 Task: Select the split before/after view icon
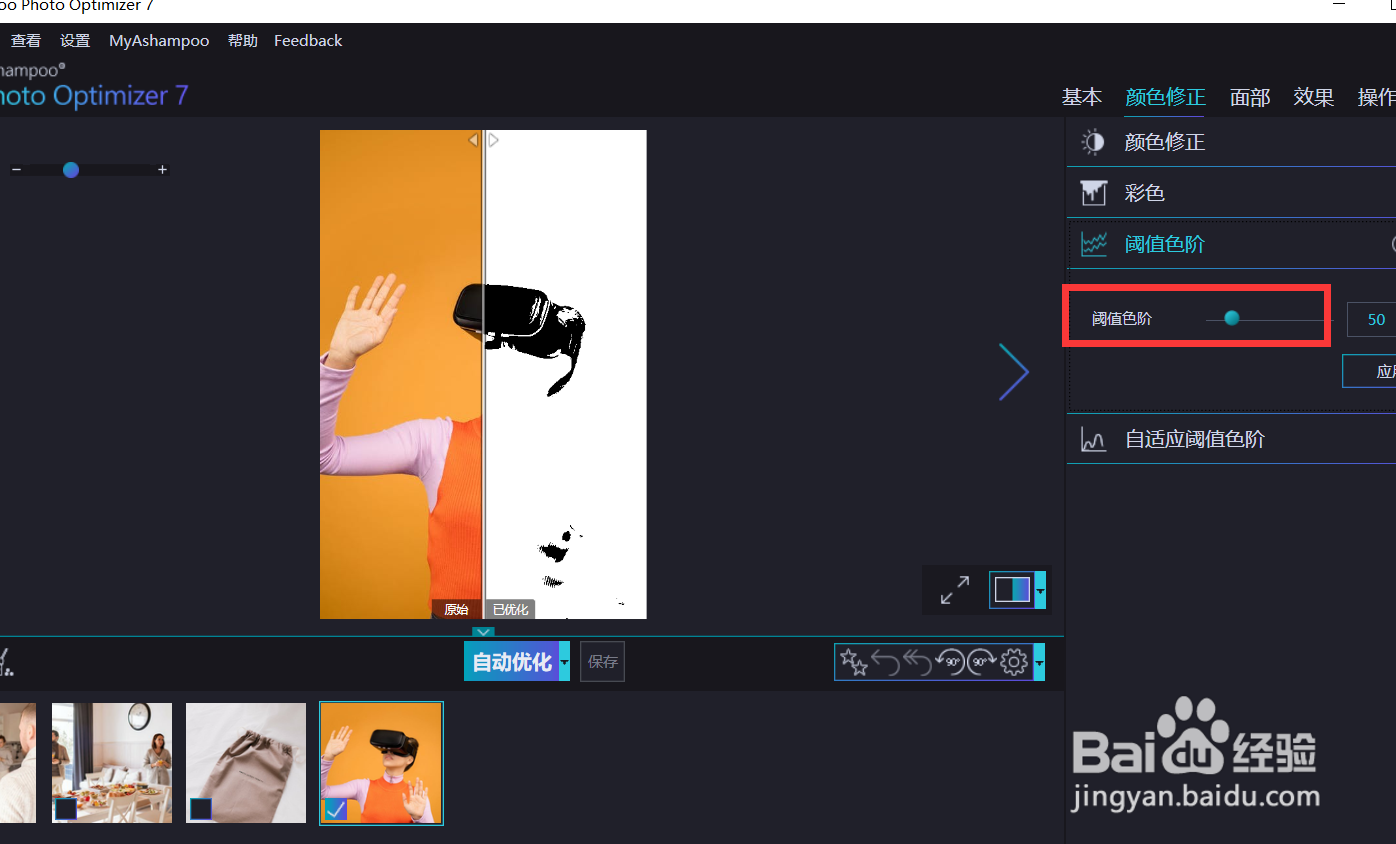(1011, 590)
